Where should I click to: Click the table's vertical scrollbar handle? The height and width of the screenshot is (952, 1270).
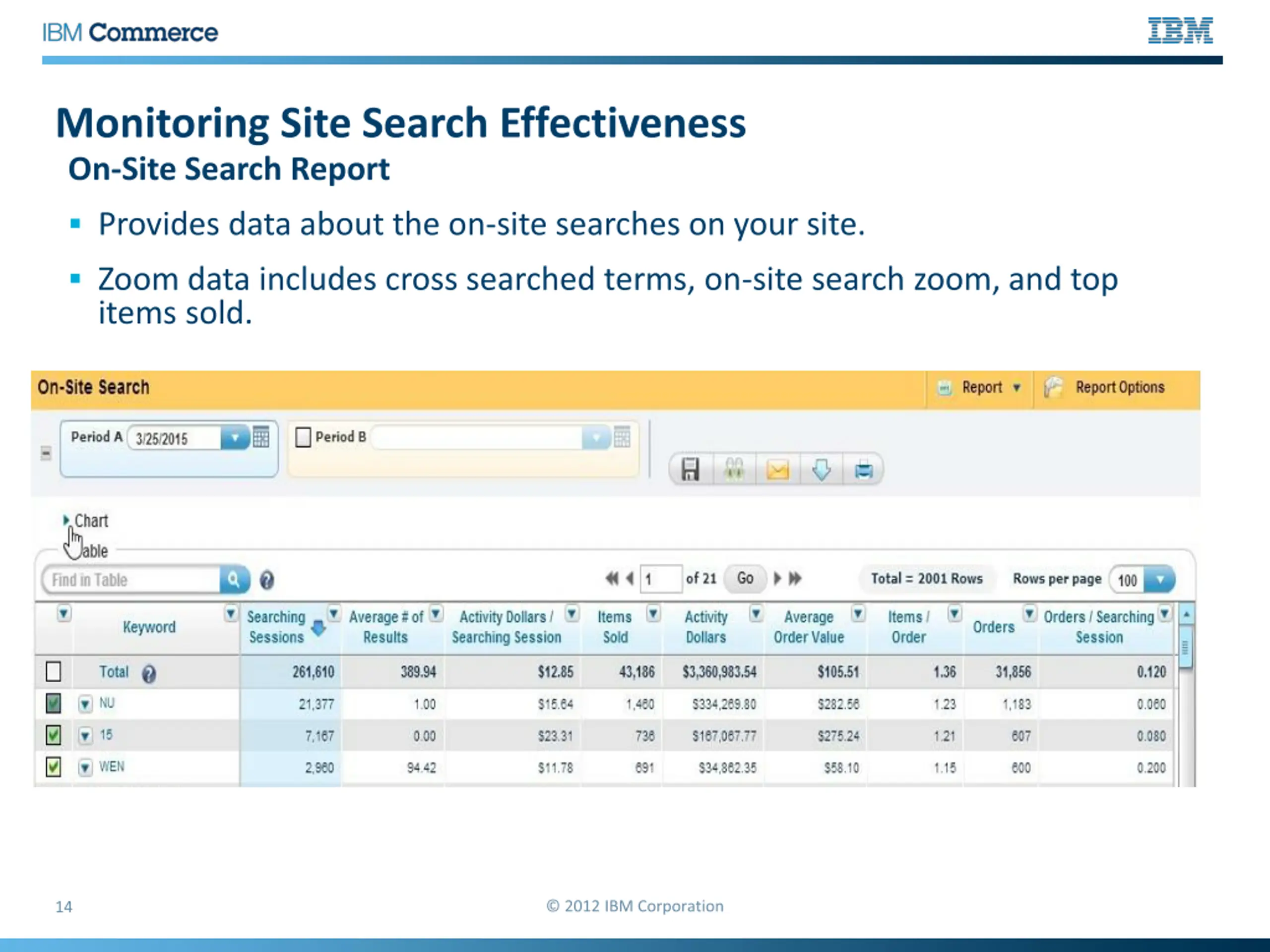(x=1185, y=647)
